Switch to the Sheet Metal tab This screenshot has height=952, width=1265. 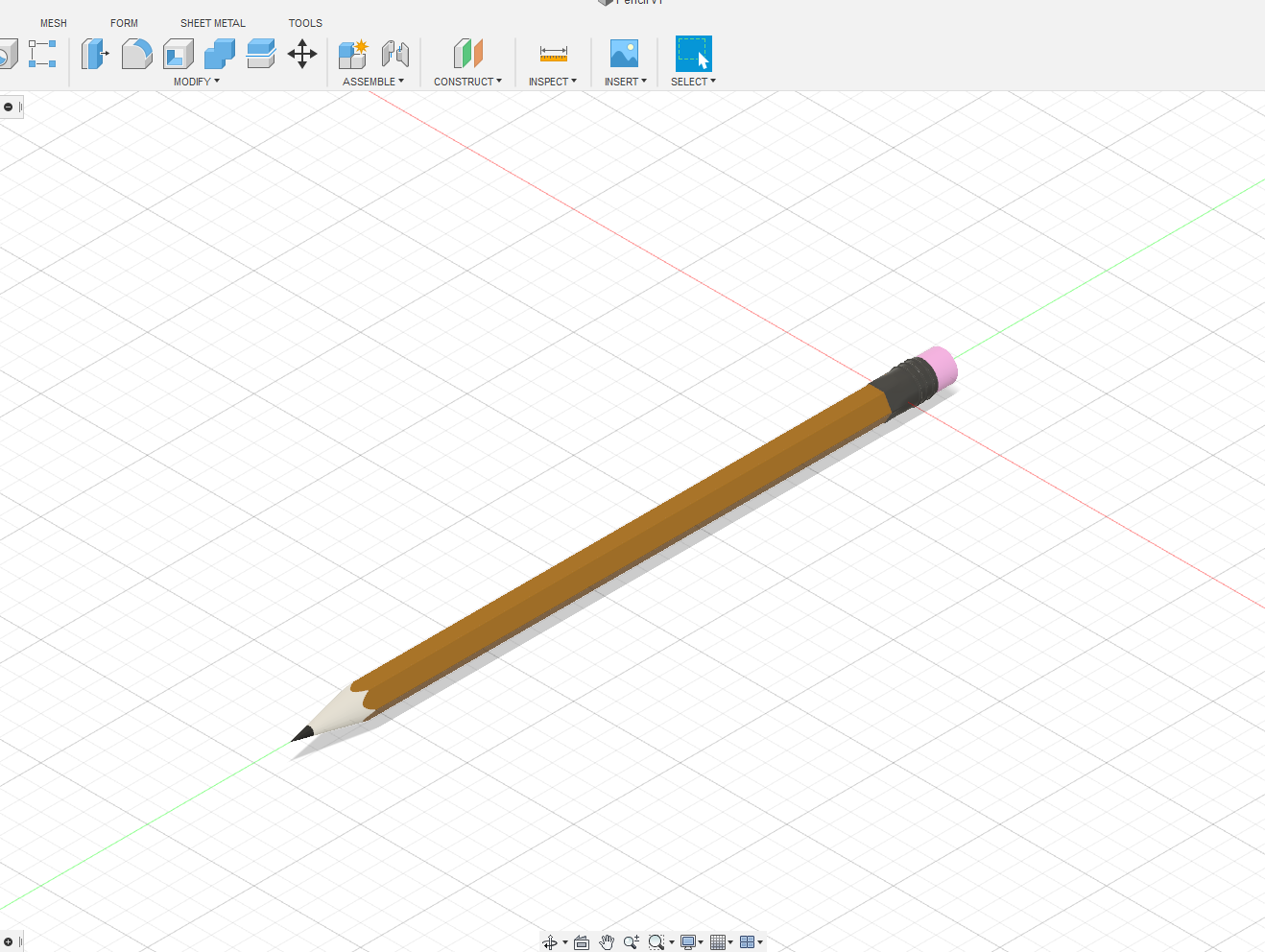click(x=213, y=23)
